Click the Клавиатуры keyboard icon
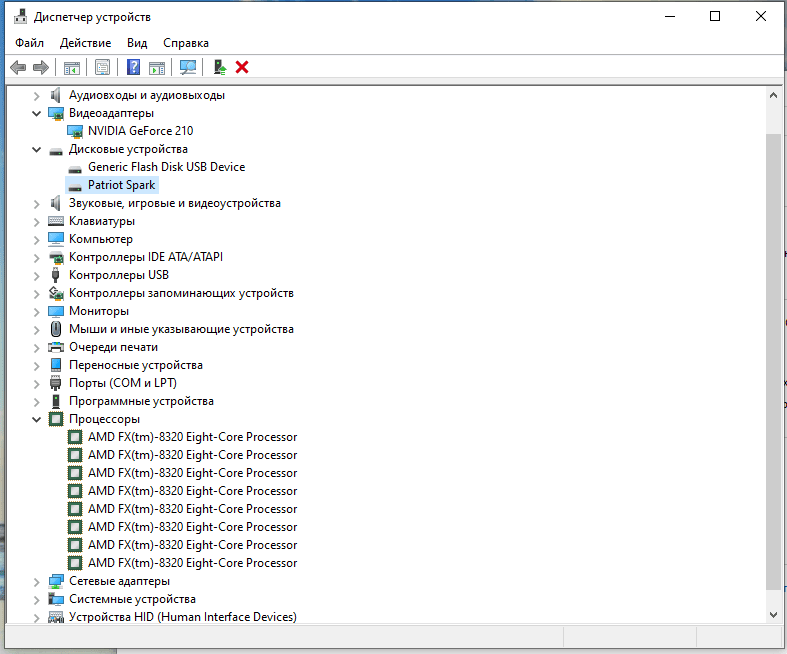Viewport: 787px width, 654px height. tap(56, 221)
